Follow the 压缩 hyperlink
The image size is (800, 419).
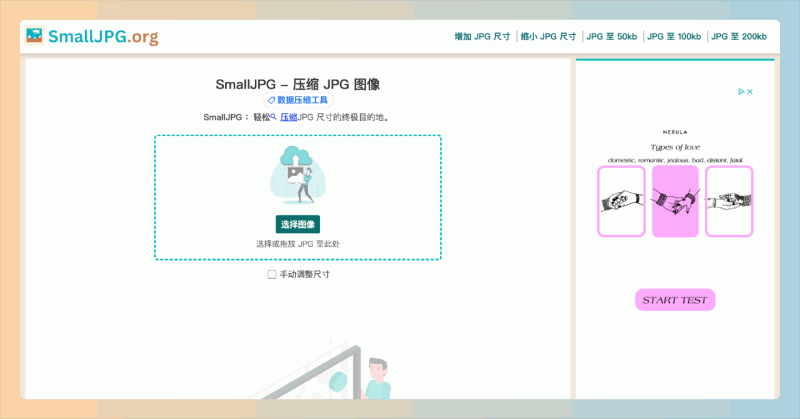(x=289, y=117)
